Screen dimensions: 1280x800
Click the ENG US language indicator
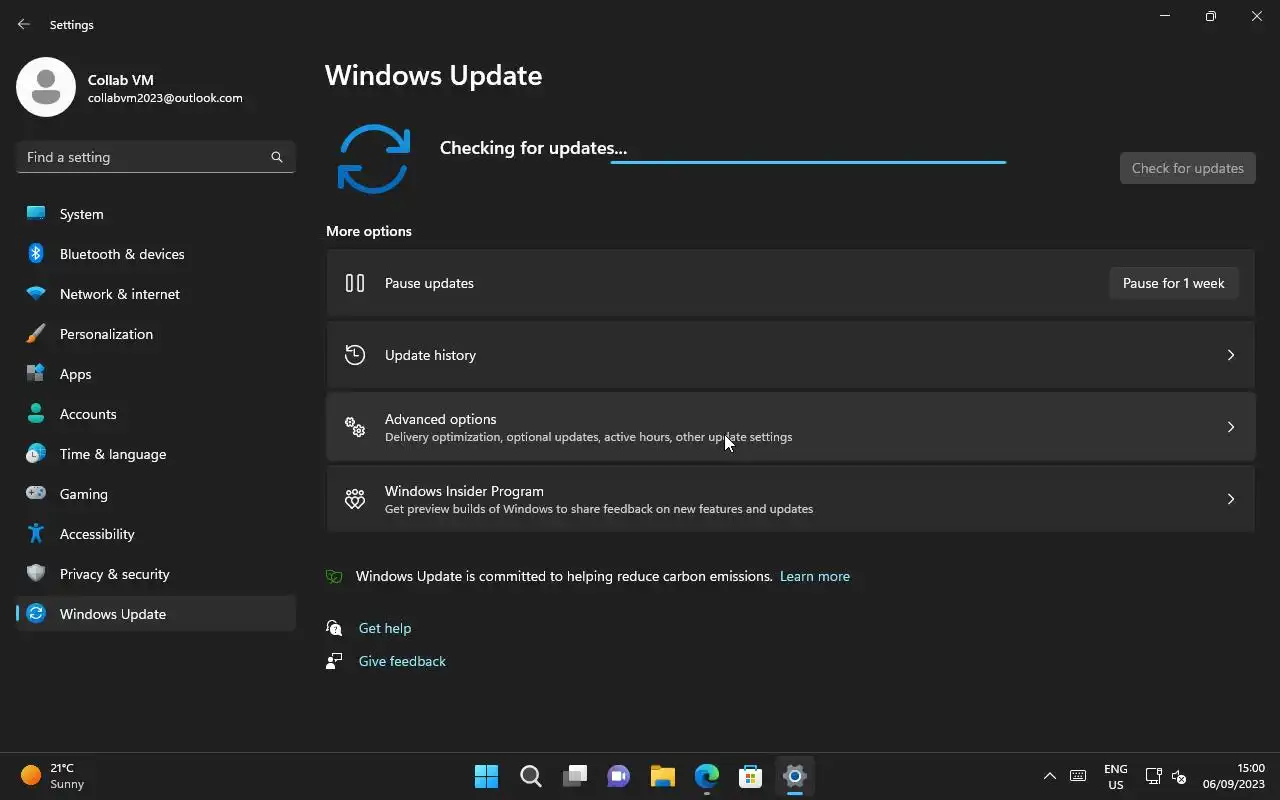click(x=1116, y=776)
